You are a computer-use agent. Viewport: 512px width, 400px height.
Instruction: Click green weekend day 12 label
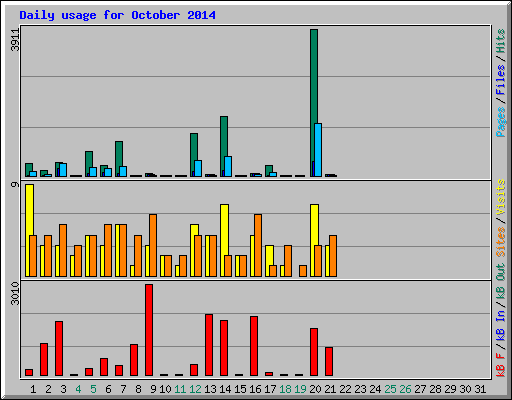[x=195, y=389]
